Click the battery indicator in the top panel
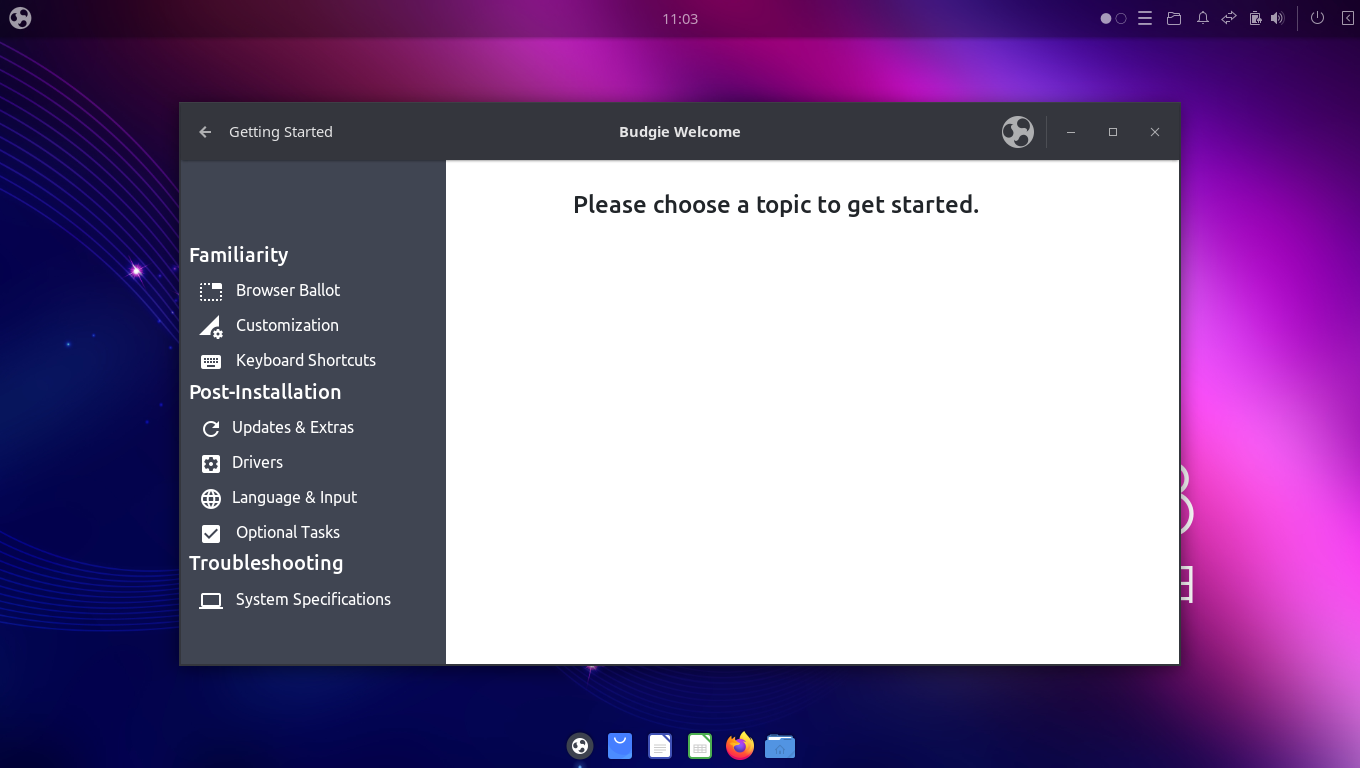Image resolution: width=1360 pixels, height=768 pixels. (1255, 18)
